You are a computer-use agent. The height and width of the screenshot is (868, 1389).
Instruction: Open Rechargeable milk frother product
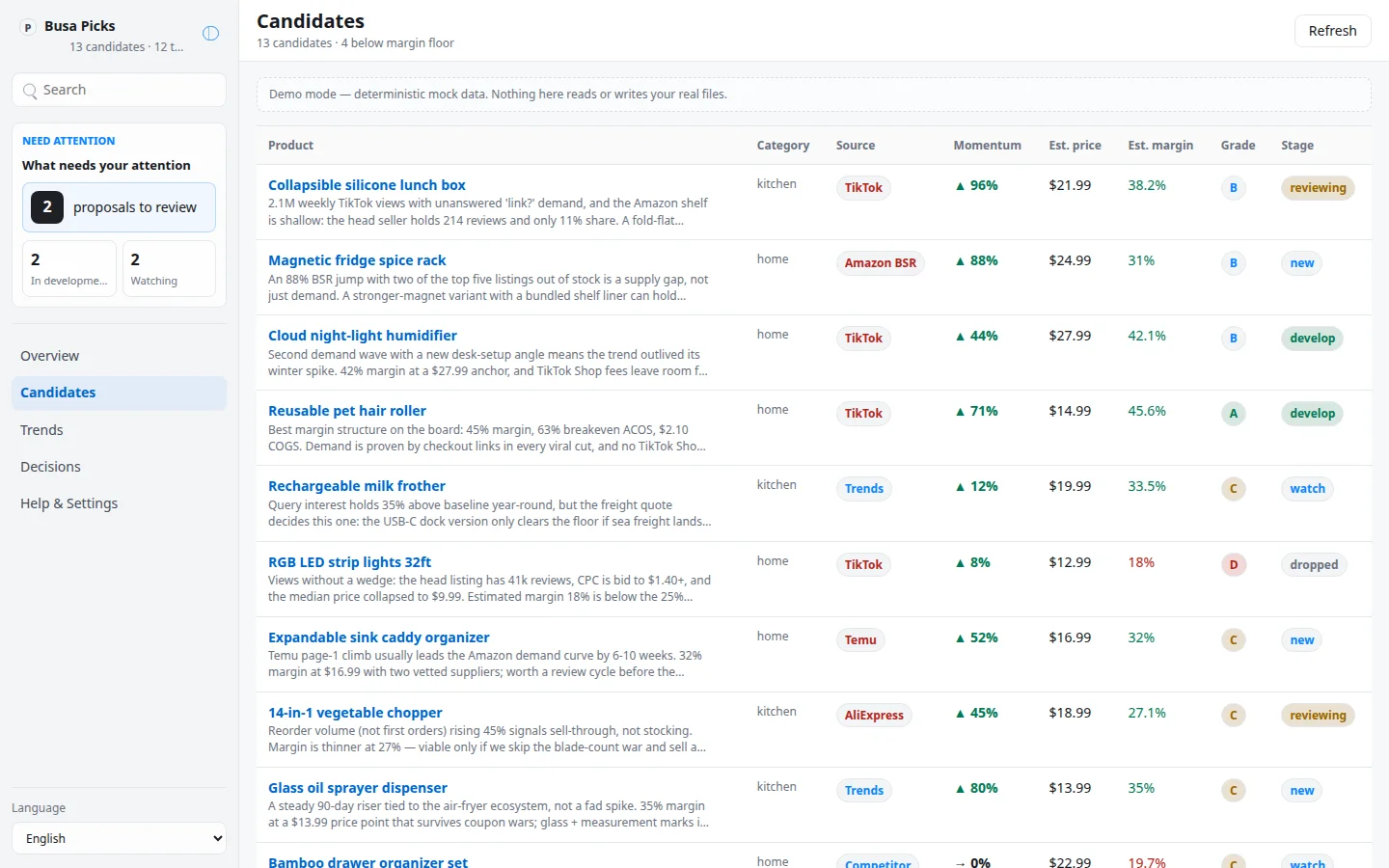coord(357,486)
